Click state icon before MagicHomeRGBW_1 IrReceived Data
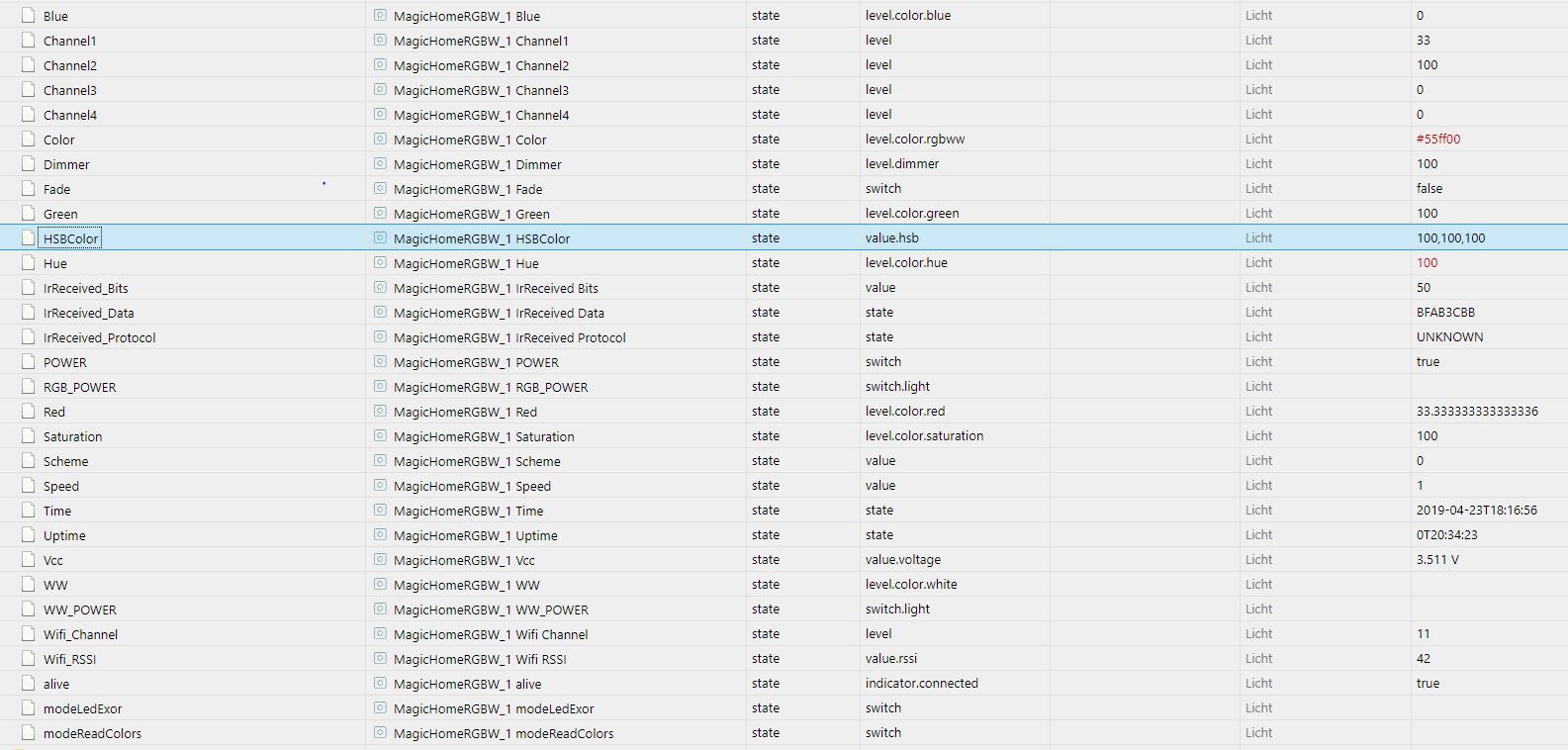Screen dimensions: 1568x750 pos(380,312)
